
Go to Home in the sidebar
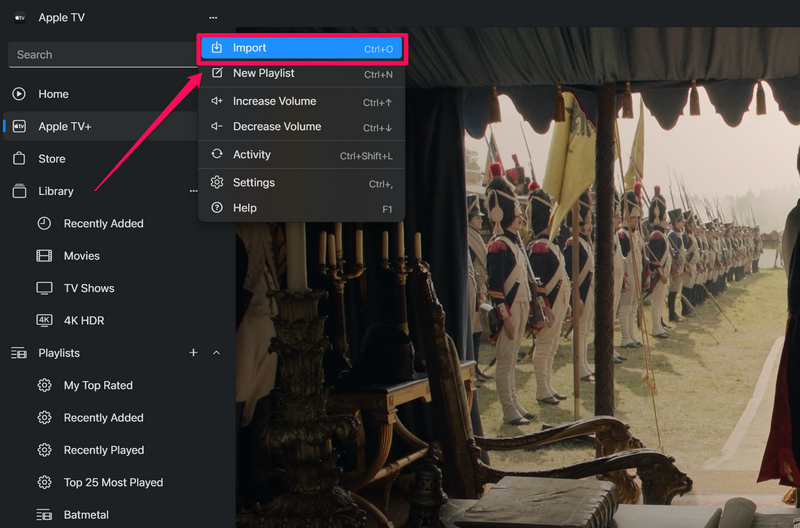point(53,94)
